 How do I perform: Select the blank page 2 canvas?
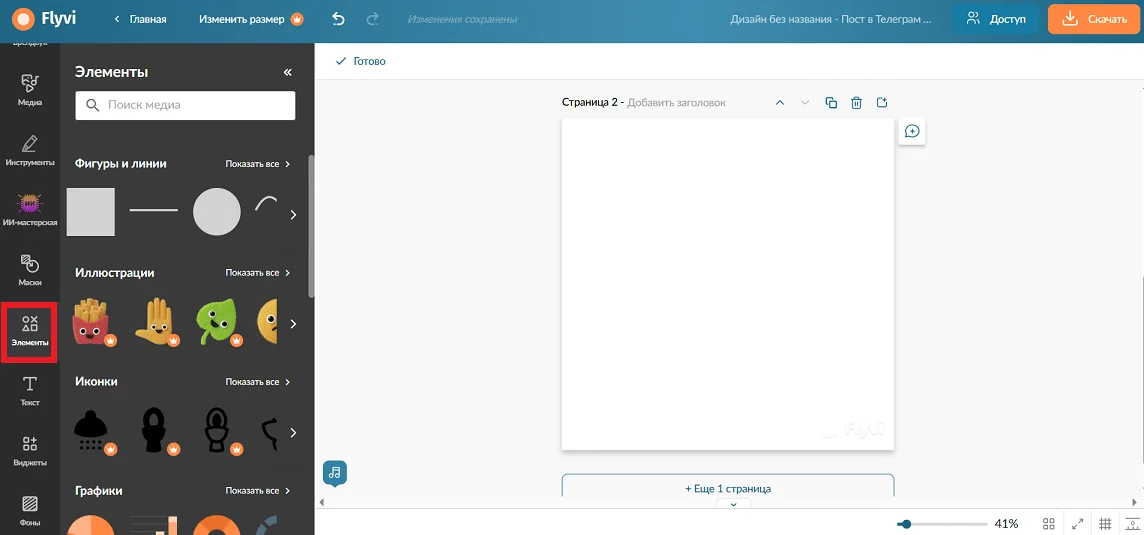pyautogui.click(x=727, y=284)
